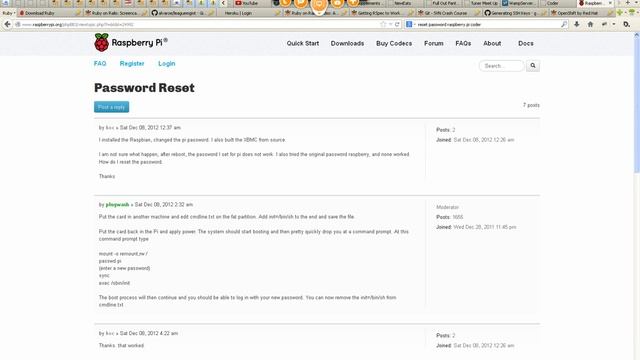The width and height of the screenshot is (640, 360).
Task: Click the Password Reset topic title
Action: [x=144, y=87]
